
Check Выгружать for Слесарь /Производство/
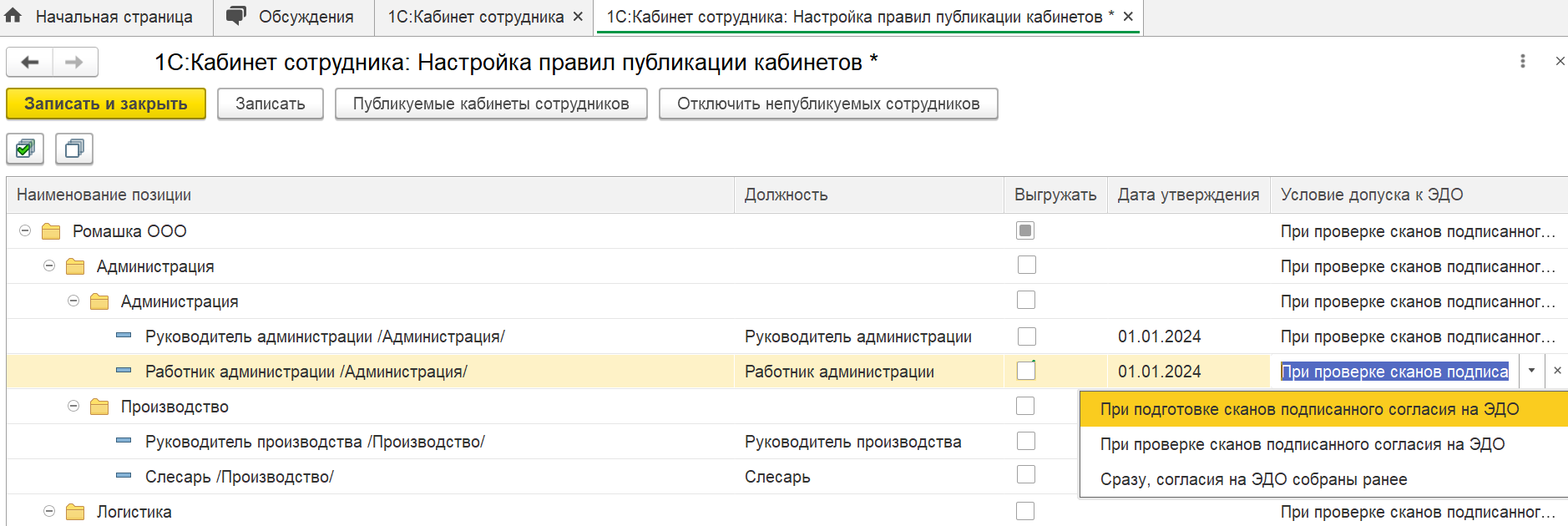pos(1026,475)
